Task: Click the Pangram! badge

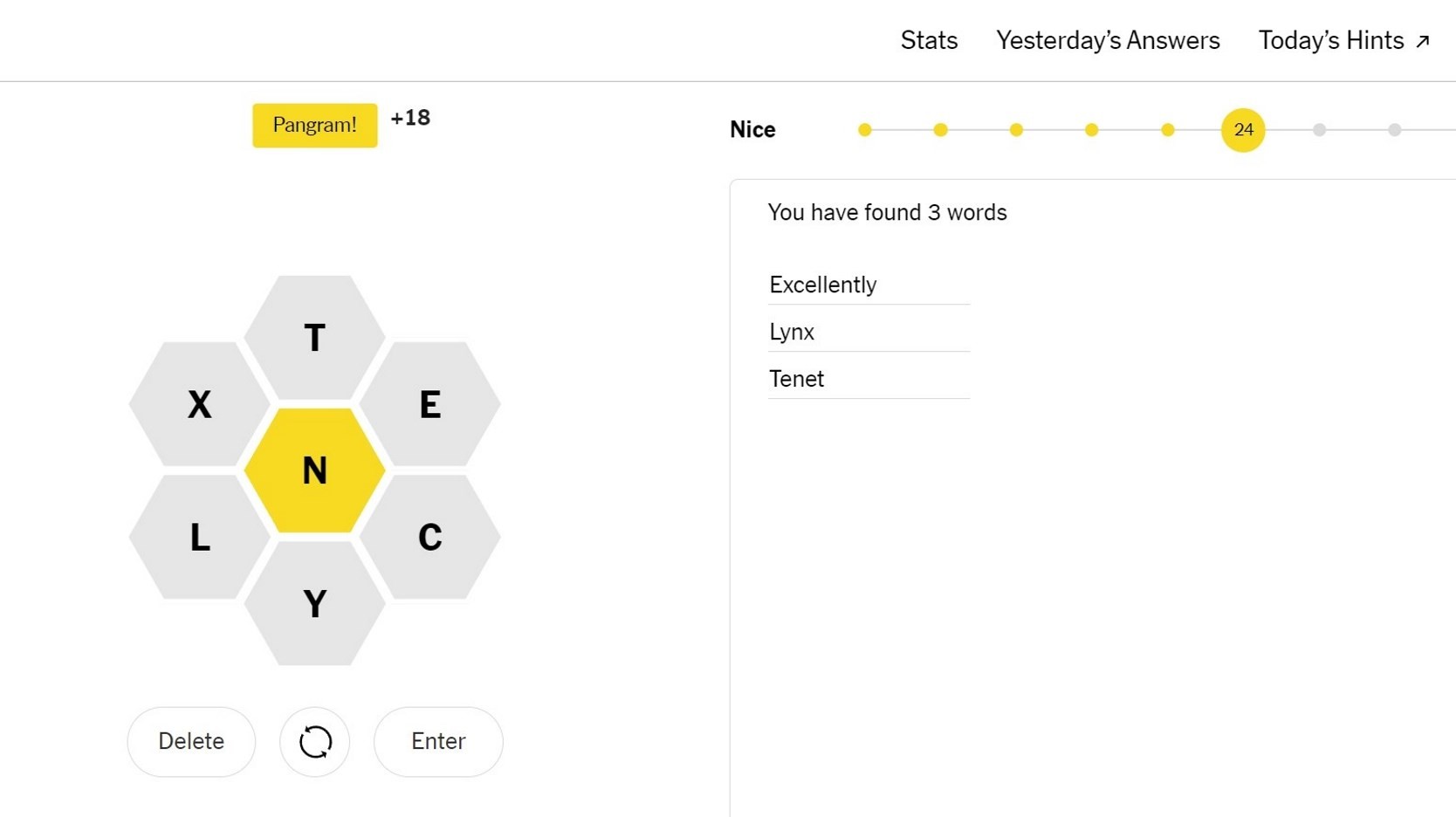Action: pos(313,125)
